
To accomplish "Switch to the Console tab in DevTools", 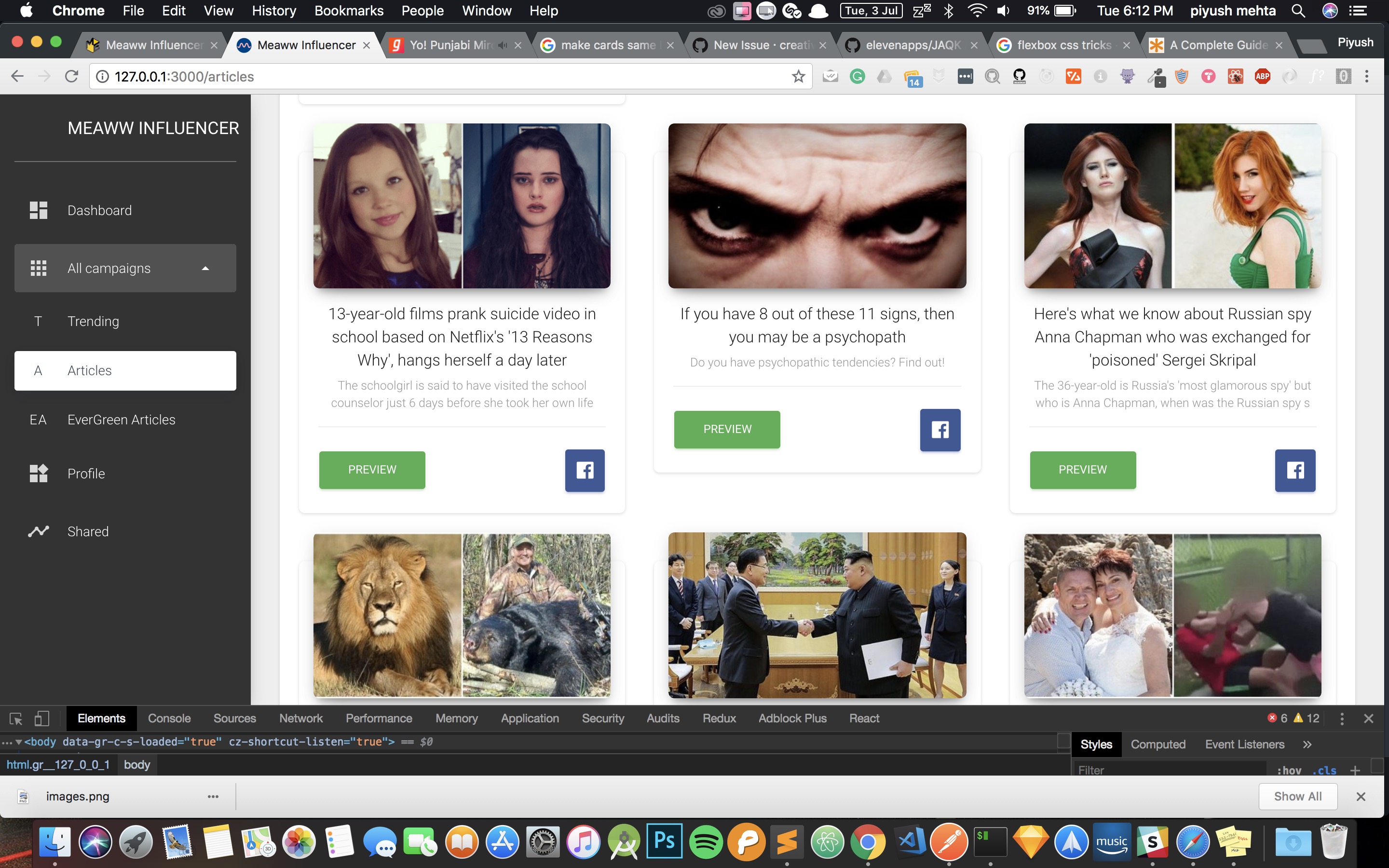I will [169, 718].
